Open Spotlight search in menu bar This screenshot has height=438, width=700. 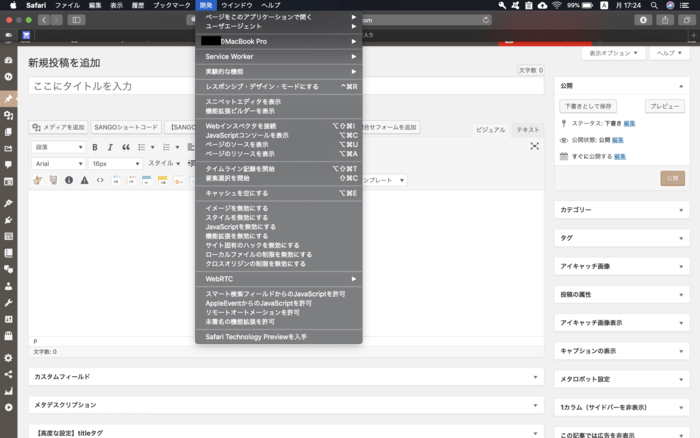click(x=654, y=5)
